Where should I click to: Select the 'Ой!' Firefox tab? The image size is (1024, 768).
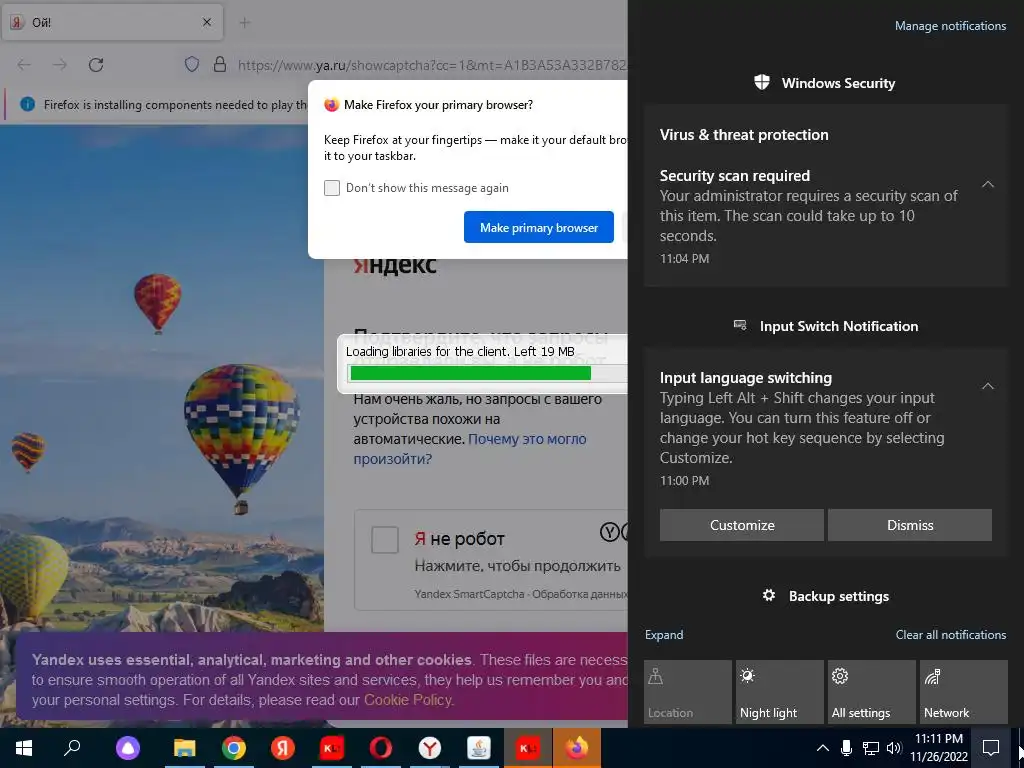tap(112, 22)
